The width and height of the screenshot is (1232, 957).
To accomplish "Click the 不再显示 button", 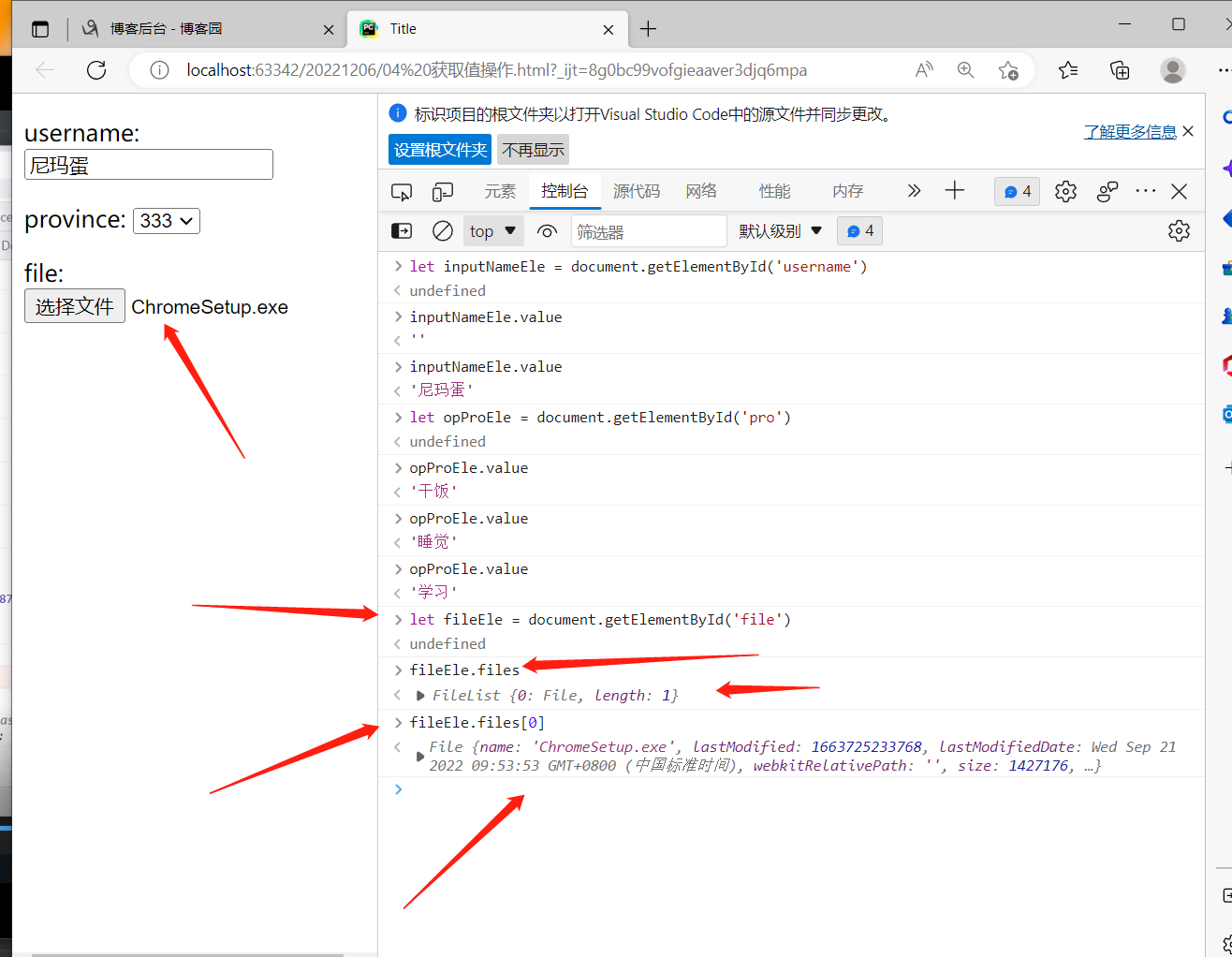I will click(533, 150).
